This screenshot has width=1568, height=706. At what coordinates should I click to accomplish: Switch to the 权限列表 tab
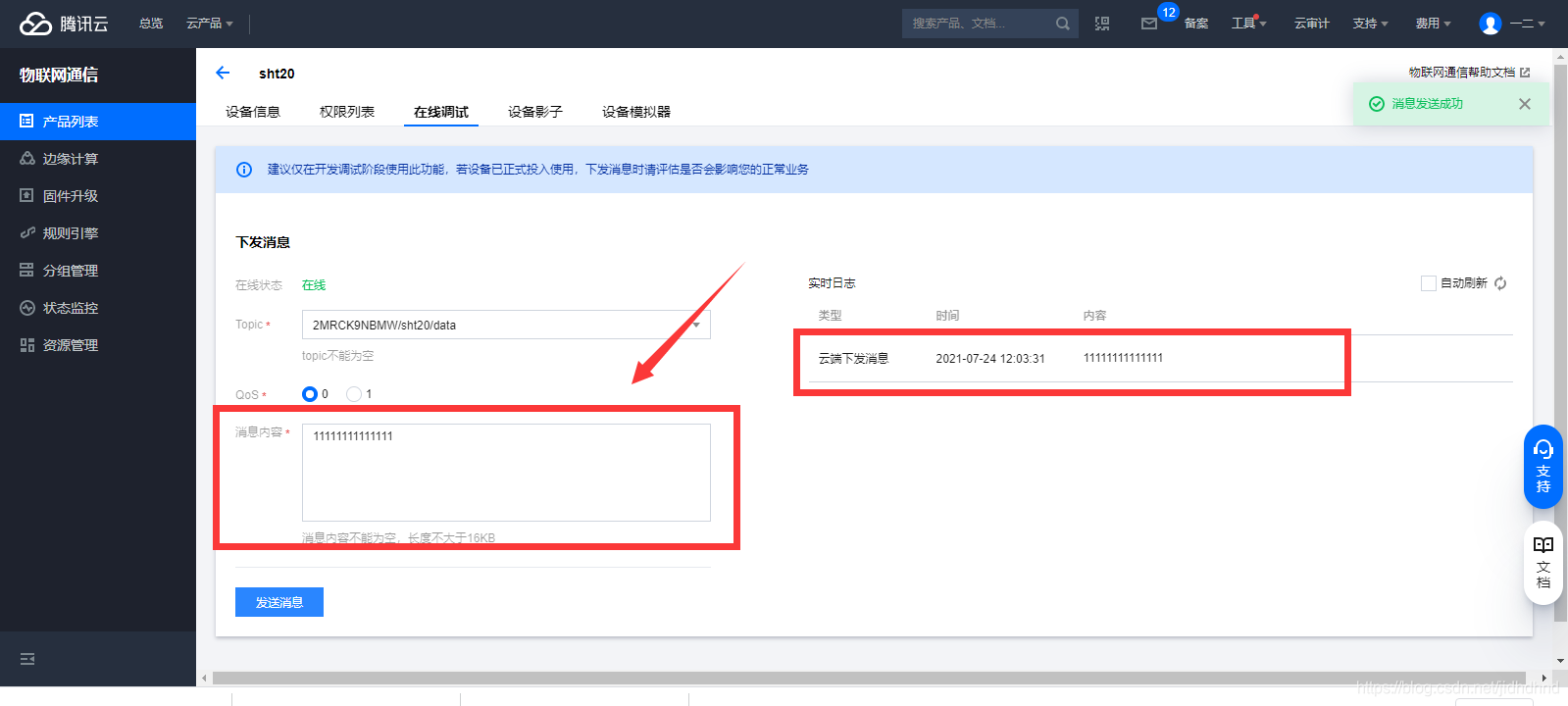(347, 112)
